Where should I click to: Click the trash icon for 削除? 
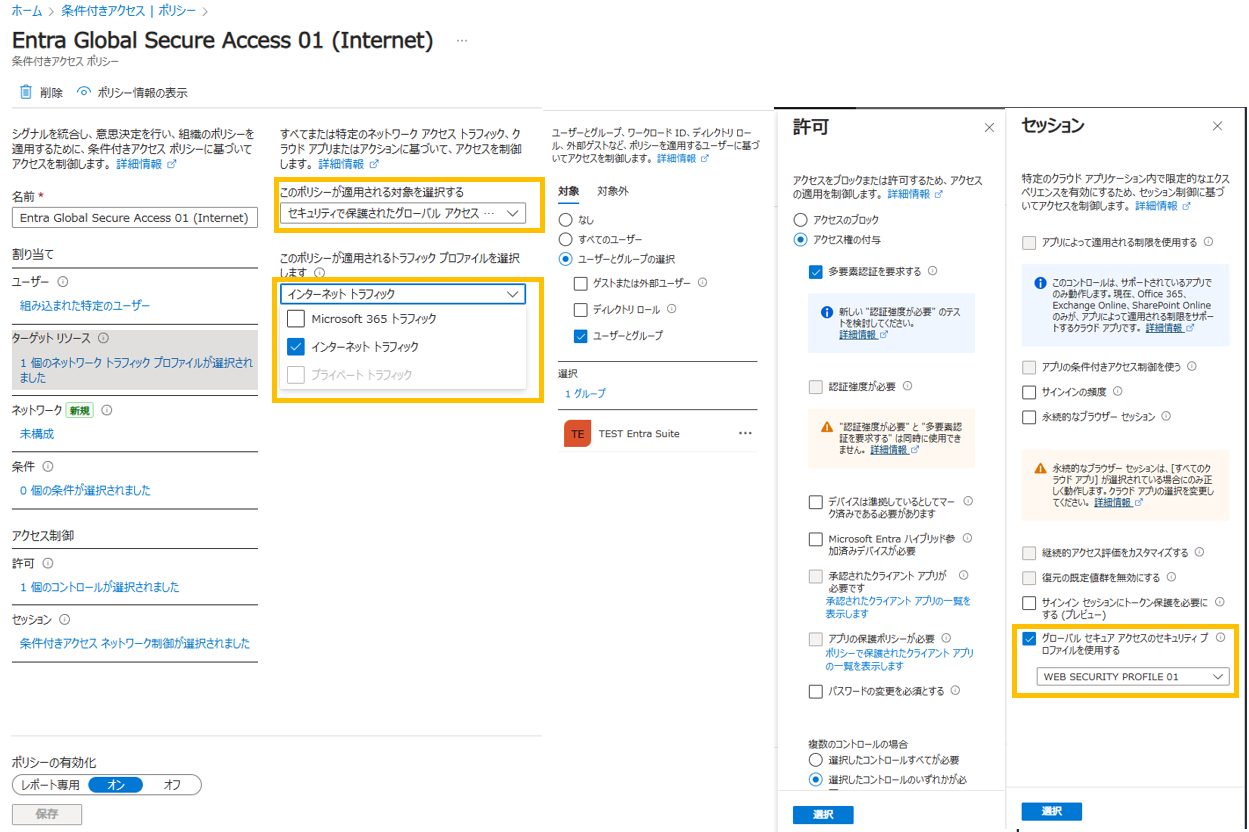coord(27,92)
